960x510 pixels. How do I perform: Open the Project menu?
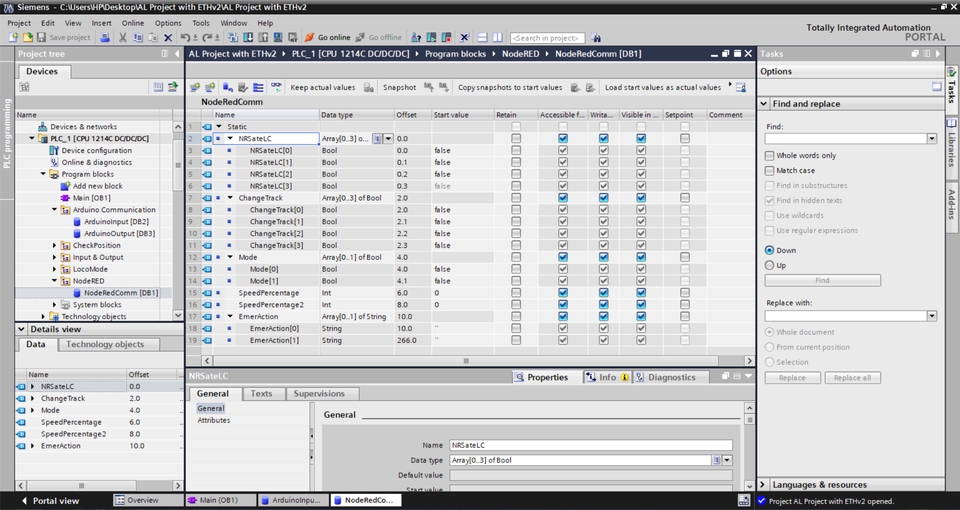19,23
